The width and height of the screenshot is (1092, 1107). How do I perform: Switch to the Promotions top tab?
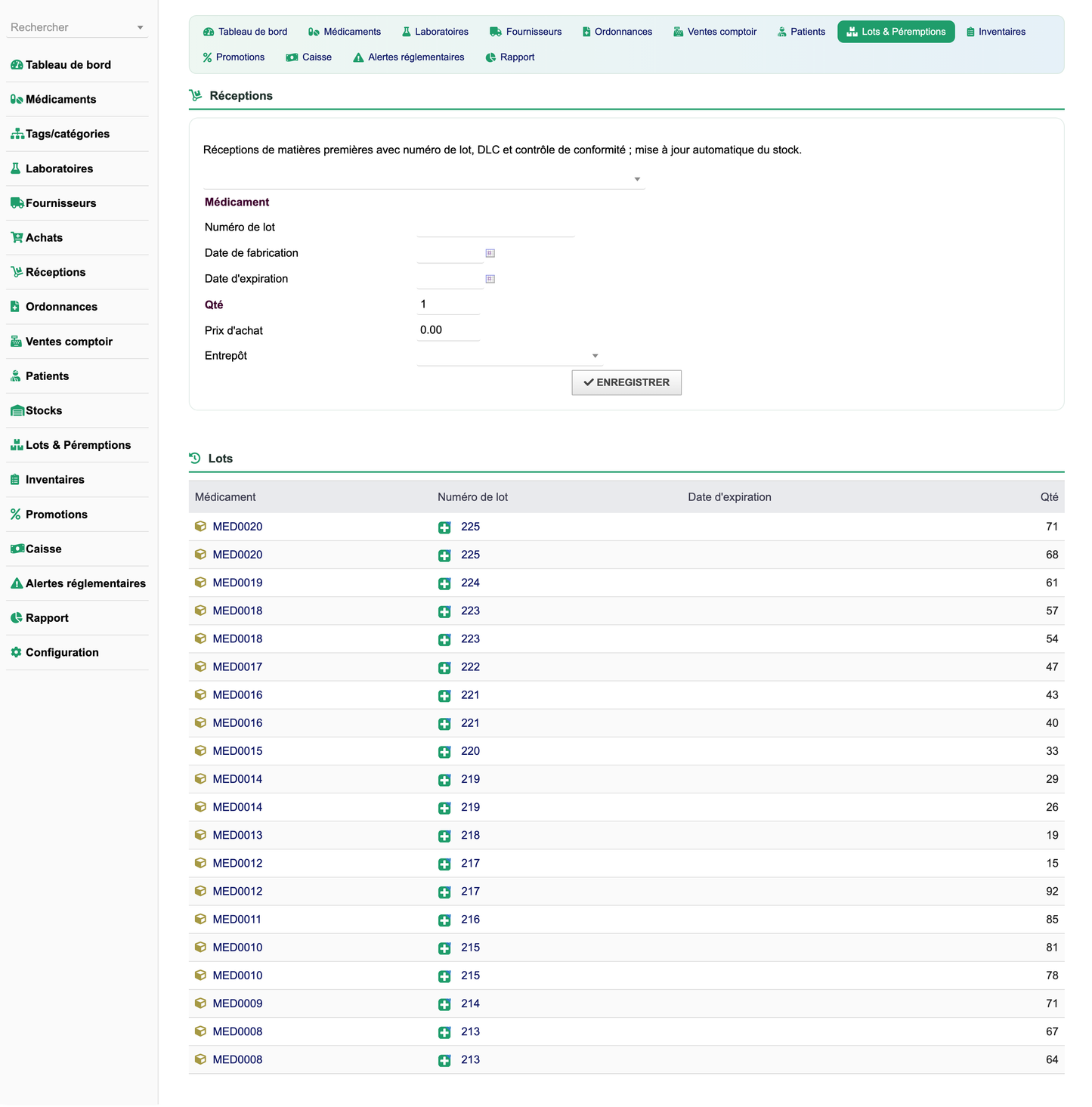pos(234,57)
